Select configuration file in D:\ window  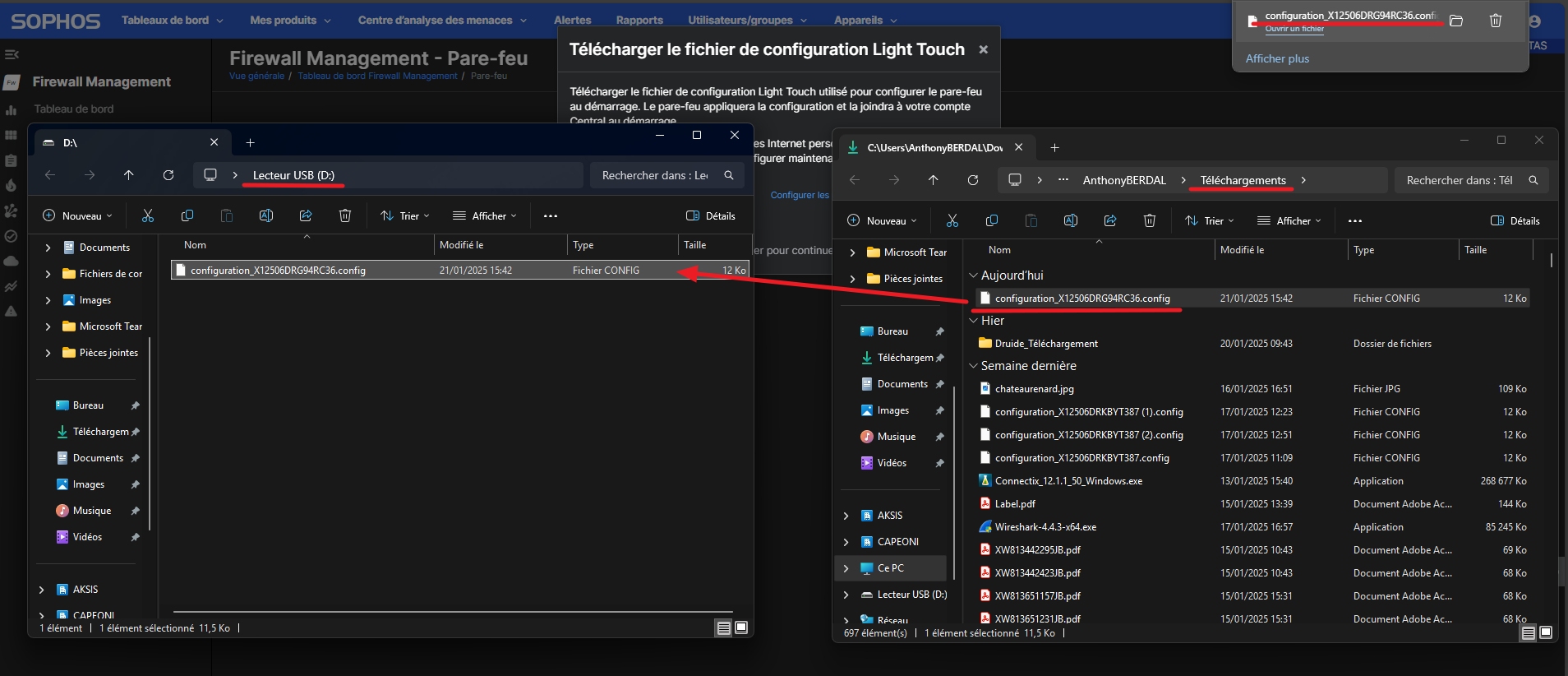460,270
